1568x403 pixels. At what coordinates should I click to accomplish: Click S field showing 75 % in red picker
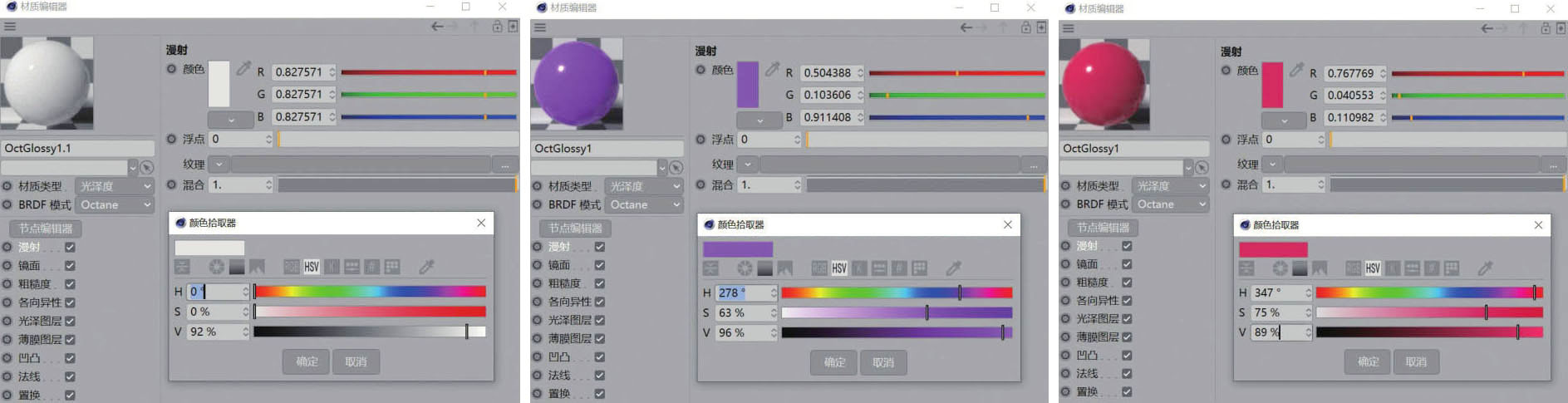pyautogui.click(x=1280, y=312)
